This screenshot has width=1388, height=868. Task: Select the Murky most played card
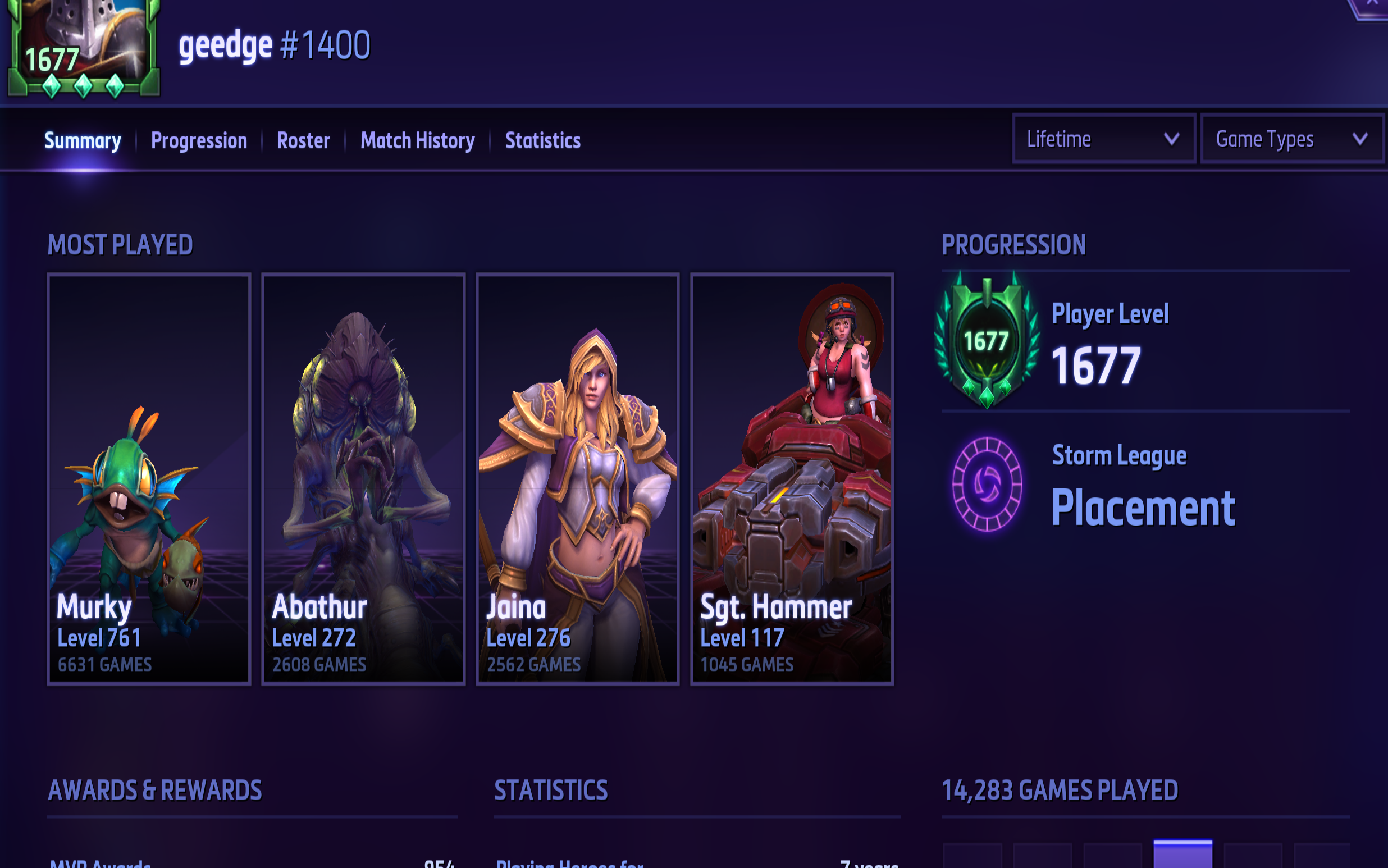(x=149, y=479)
